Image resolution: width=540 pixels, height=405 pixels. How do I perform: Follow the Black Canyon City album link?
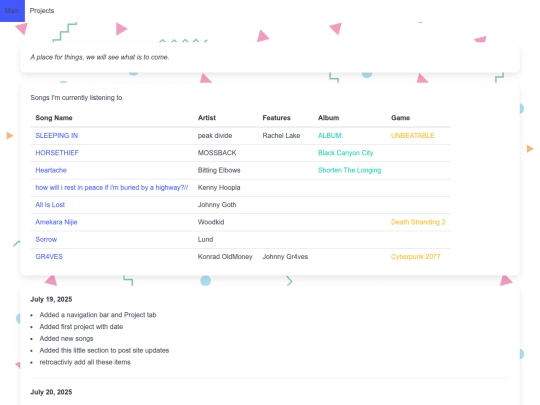point(345,153)
